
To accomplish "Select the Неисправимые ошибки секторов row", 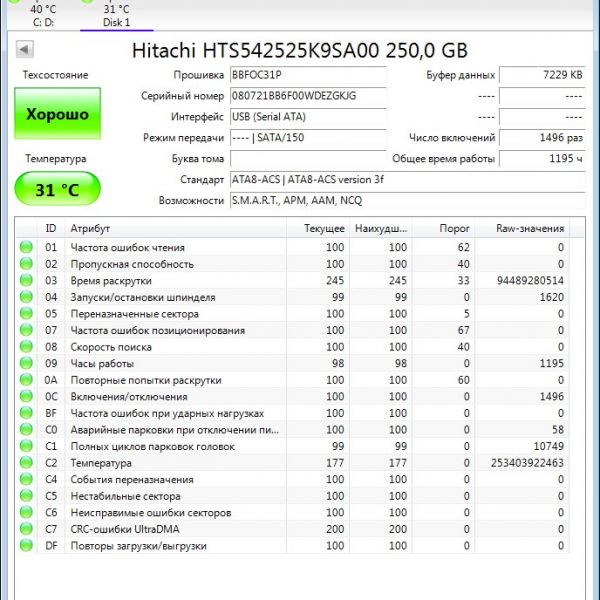I will tap(293, 513).
